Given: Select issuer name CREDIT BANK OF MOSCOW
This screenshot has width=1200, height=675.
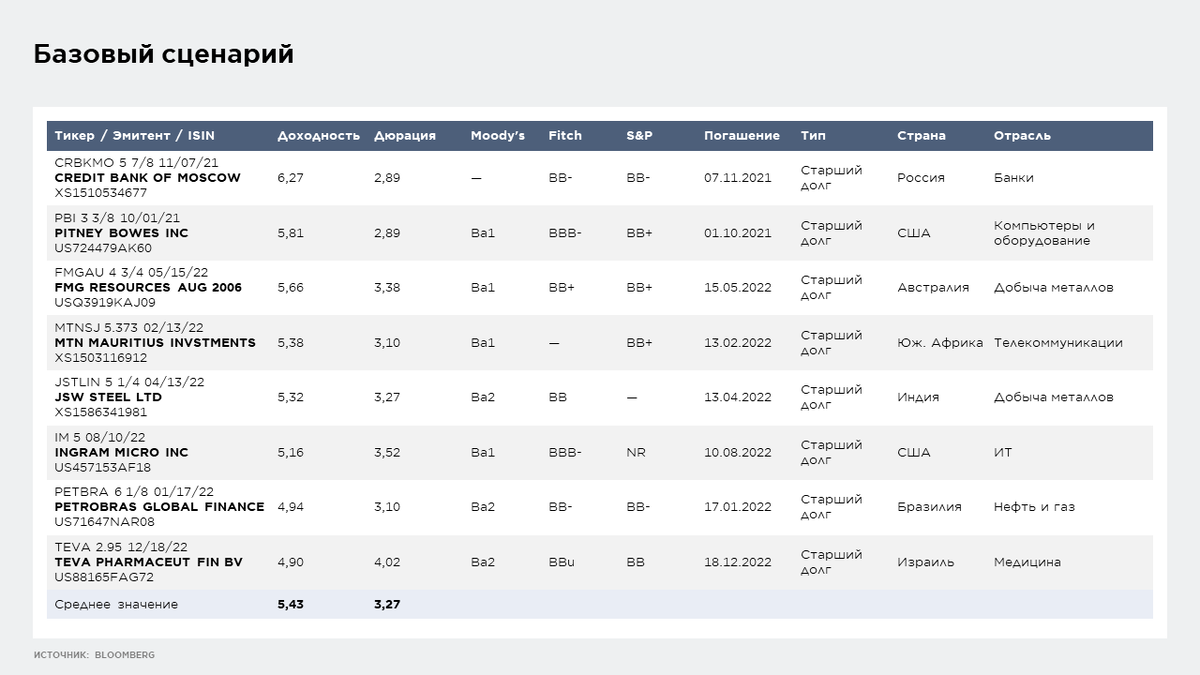Looking at the screenshot, I should [147, 178].
